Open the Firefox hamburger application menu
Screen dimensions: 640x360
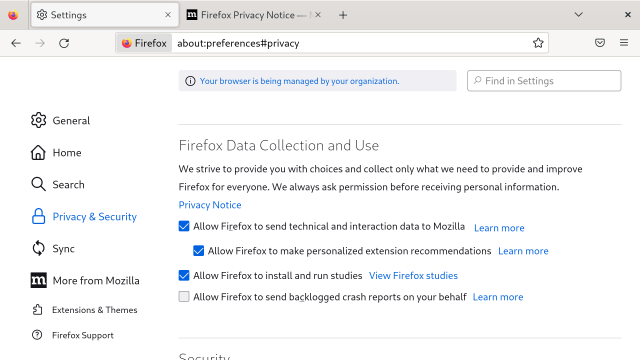click(x=624, y=43)
